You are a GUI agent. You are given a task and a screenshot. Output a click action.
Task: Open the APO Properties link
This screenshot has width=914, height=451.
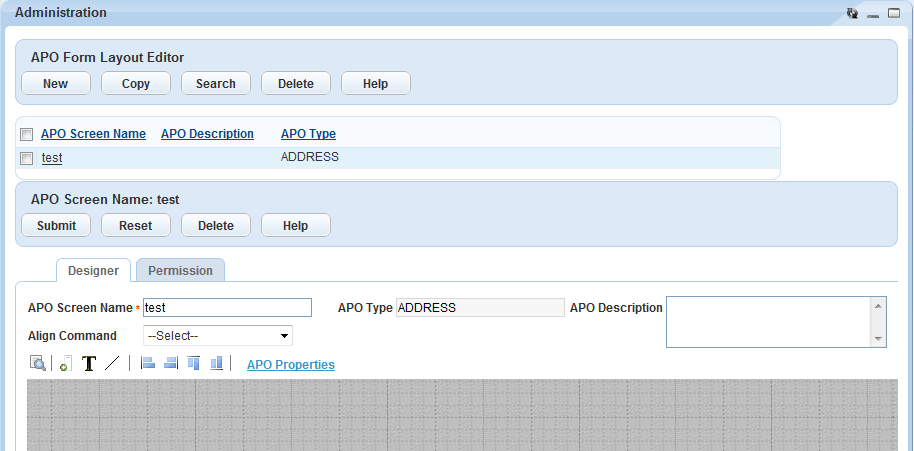(291, 365)
